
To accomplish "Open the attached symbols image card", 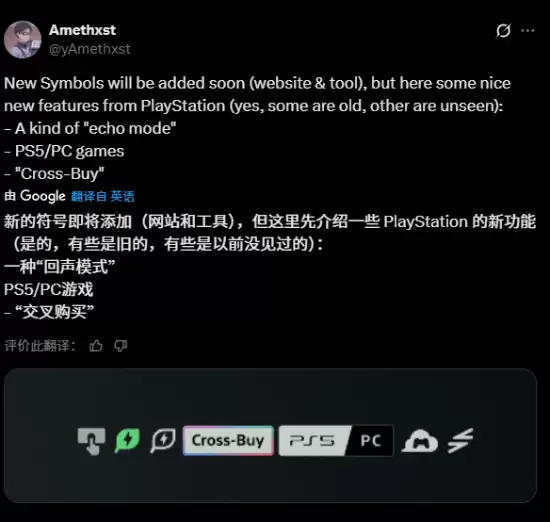I will coord(270,435).
